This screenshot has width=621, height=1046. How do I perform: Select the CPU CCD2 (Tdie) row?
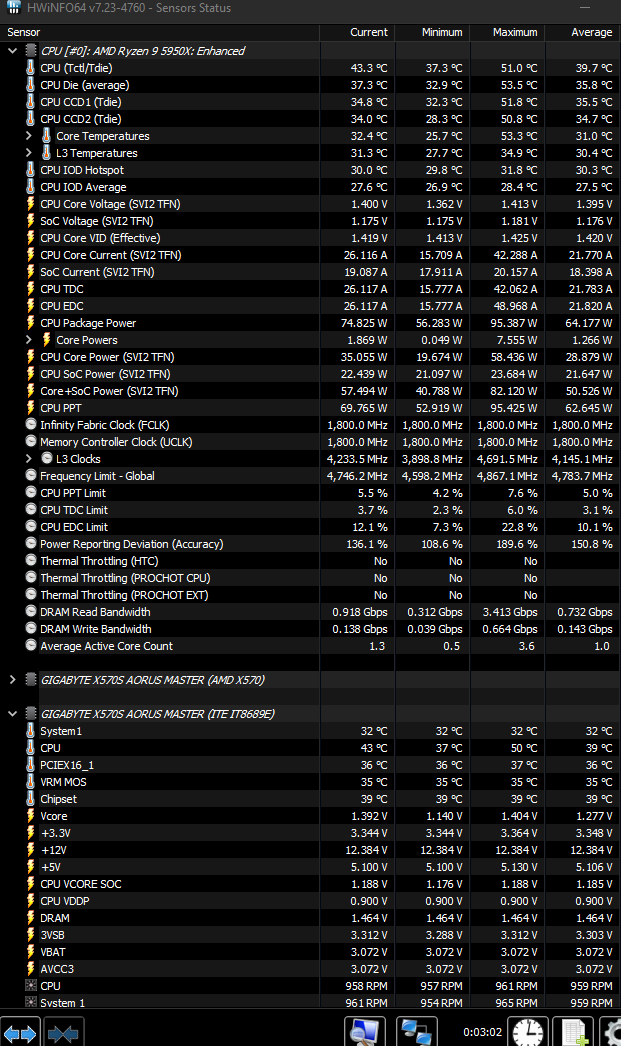[310, 119]
